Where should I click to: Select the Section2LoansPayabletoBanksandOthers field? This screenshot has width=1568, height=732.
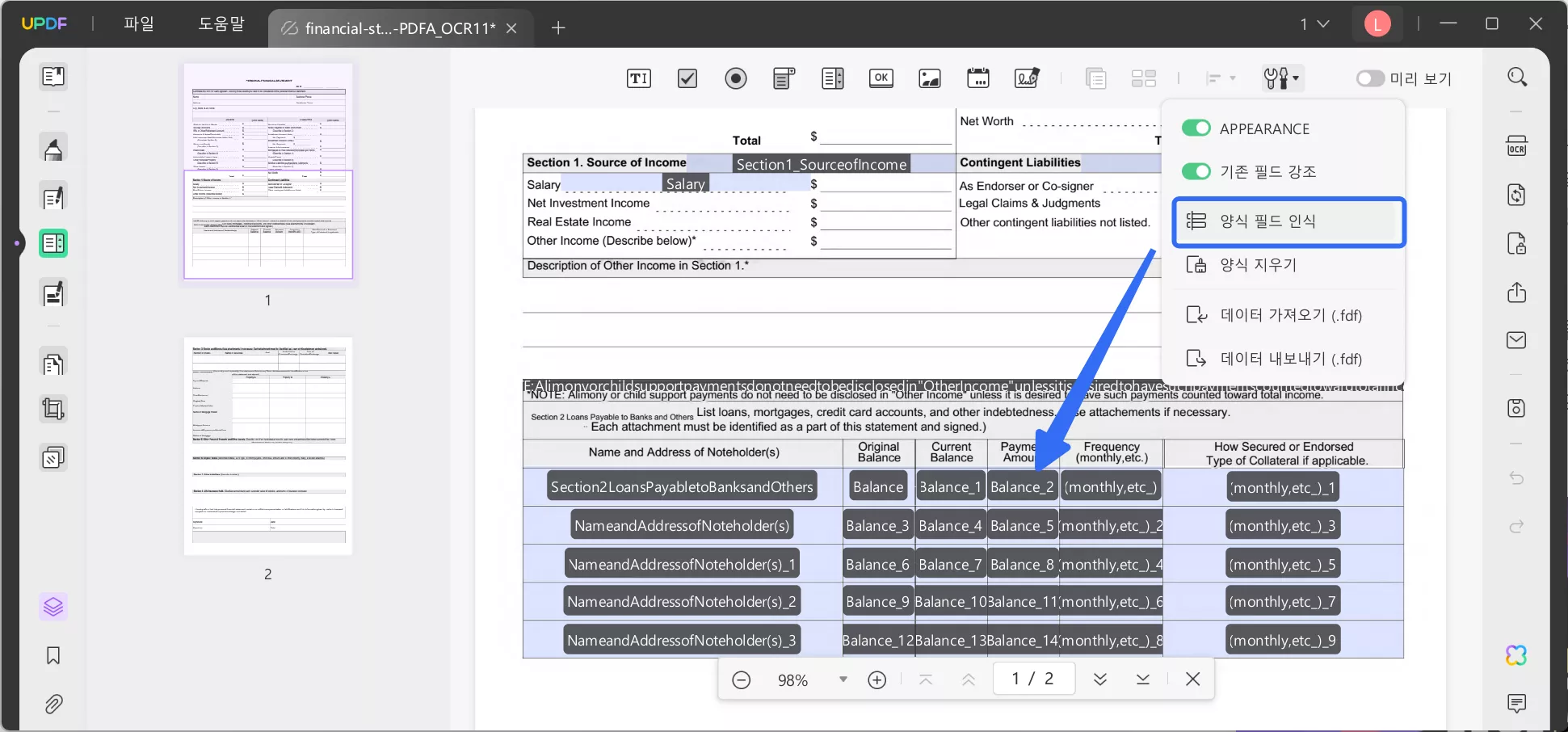[682, 486]
